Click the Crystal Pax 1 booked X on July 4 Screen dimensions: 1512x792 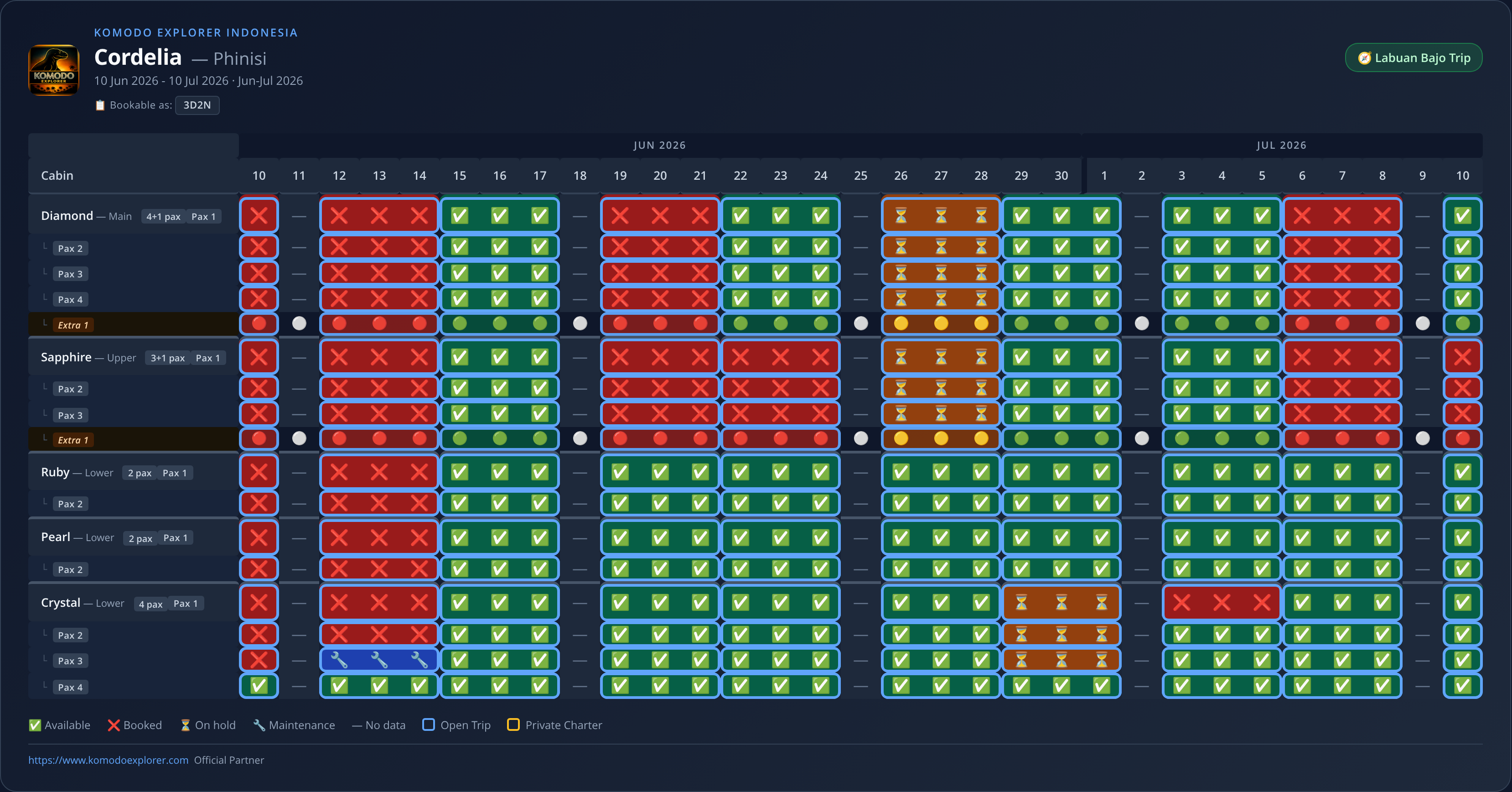(x=1222, y=602)
